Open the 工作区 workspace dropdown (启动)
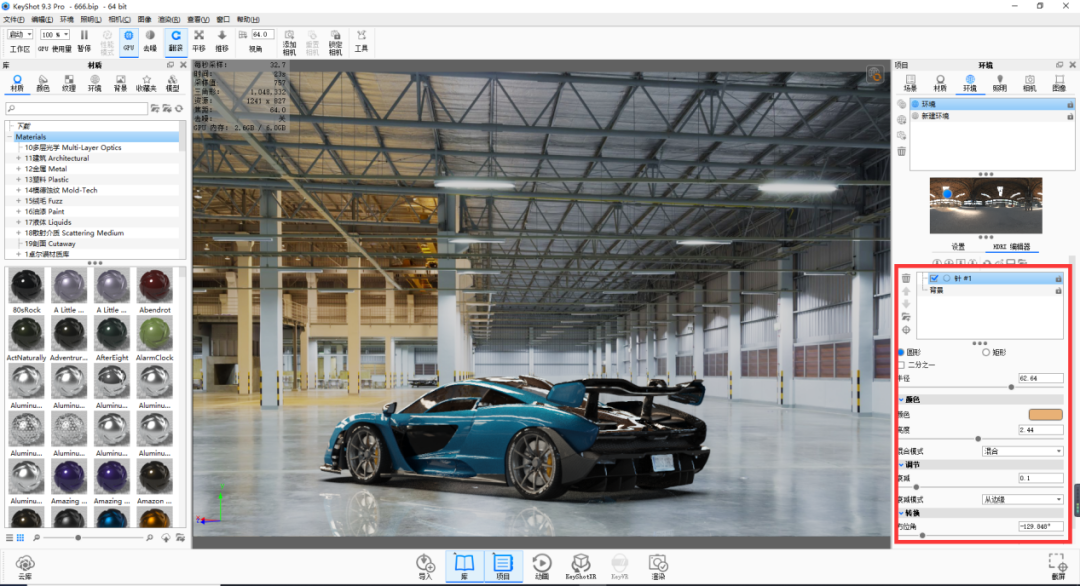This screenshot has width=1080, height=586. pos(20,34)
